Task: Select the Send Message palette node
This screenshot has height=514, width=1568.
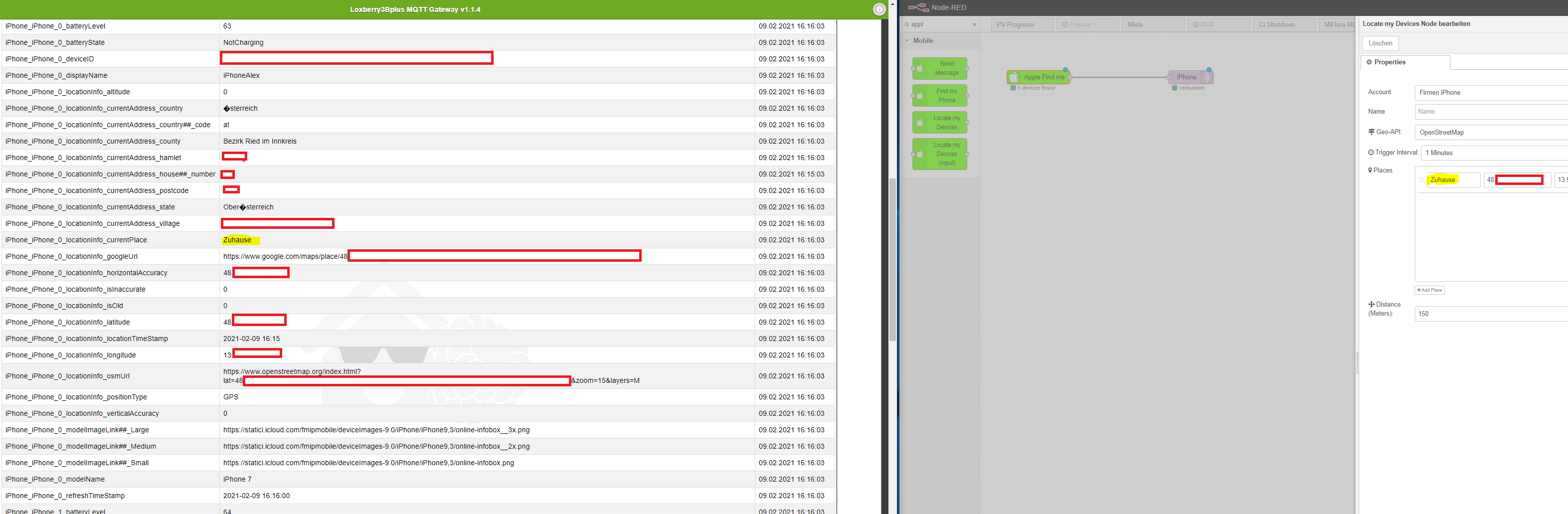Action: pos(940,68)
